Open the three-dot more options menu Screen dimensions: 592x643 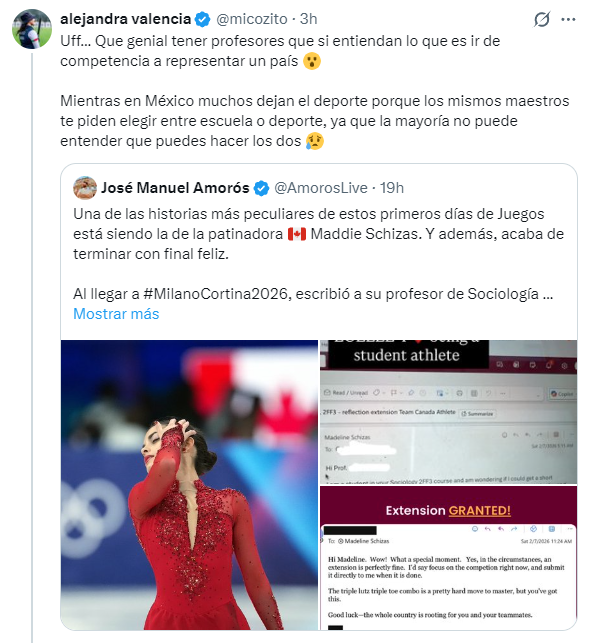pyautogui.click(x=568, y=19)
